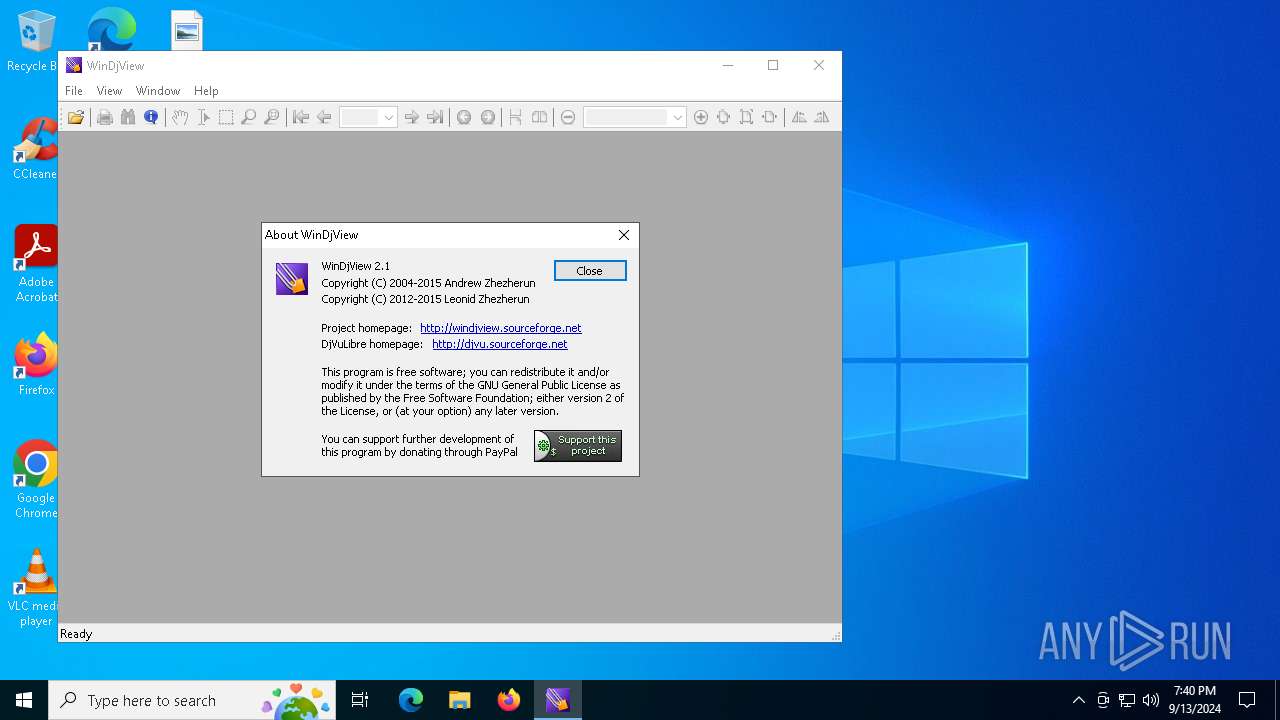This screenshot has height=720, width=1280.
Task: Open the View menu
Action: pyautogui.click(x=109, y=91)
